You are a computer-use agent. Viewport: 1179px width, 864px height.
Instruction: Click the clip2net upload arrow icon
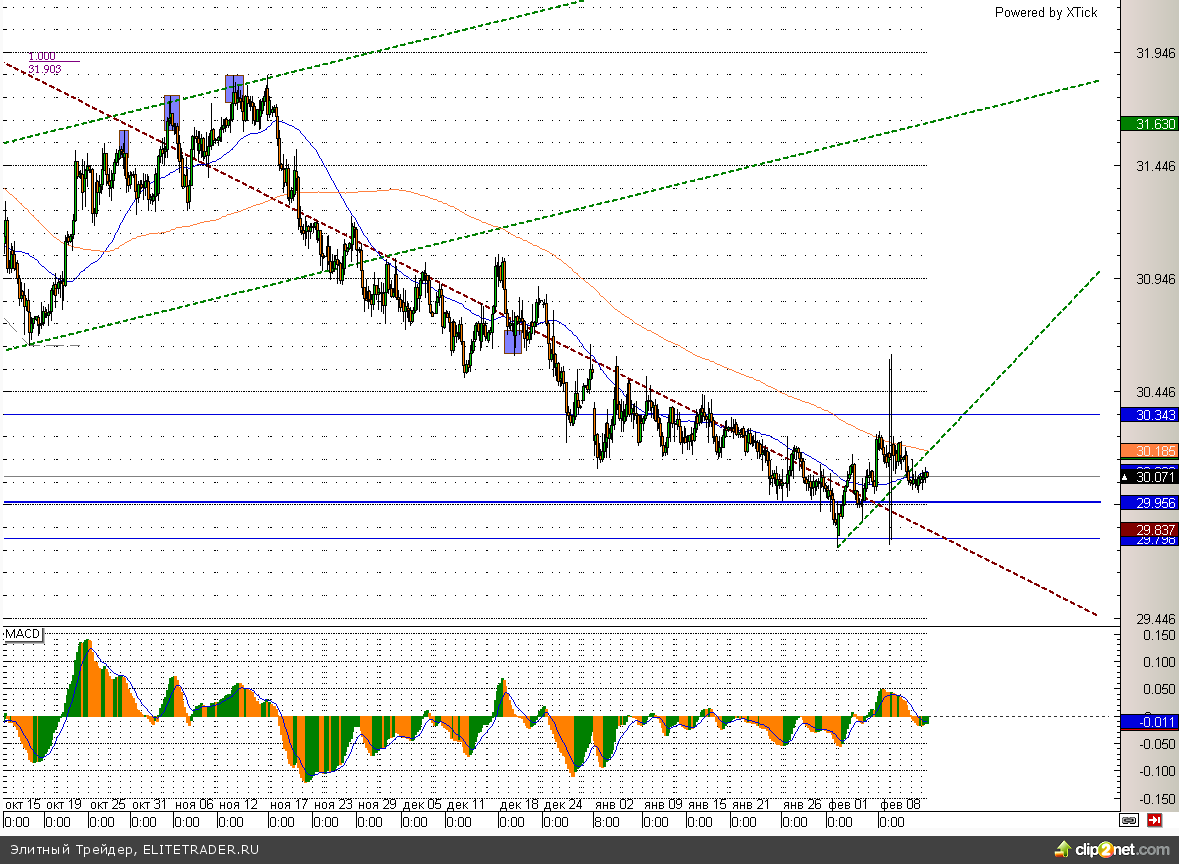[1064, 850]
